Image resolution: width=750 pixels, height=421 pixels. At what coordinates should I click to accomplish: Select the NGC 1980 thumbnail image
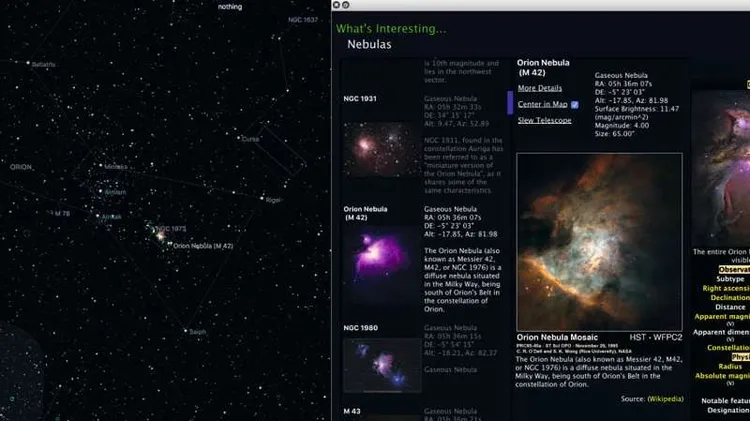pos(380,364)
